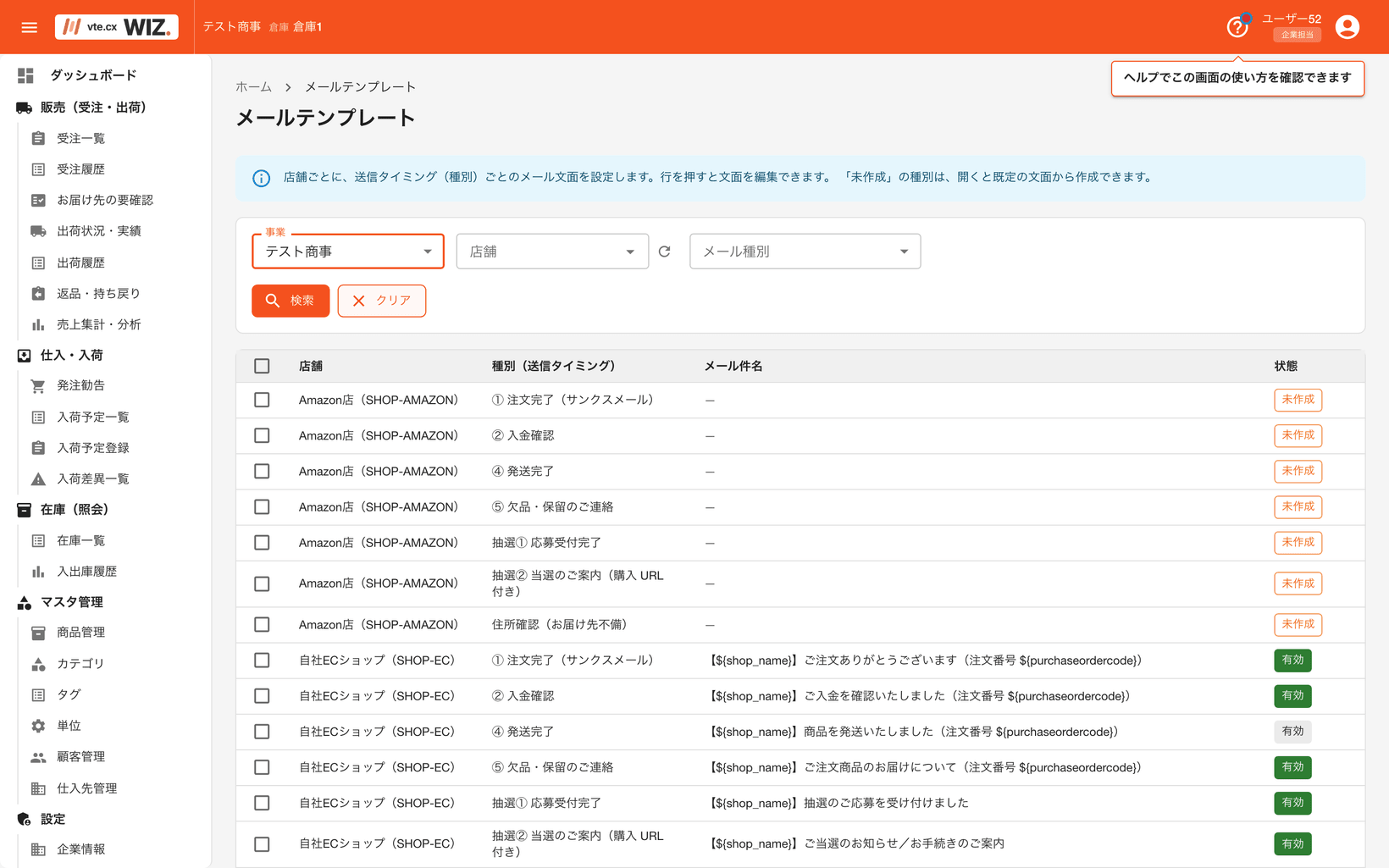Check the 自社ECショップ ④ 発送完了 row checkbox

click(x=262, y=732)
